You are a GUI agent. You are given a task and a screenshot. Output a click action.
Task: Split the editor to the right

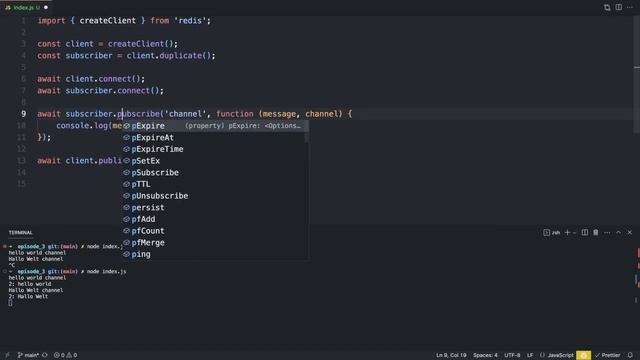619,7
